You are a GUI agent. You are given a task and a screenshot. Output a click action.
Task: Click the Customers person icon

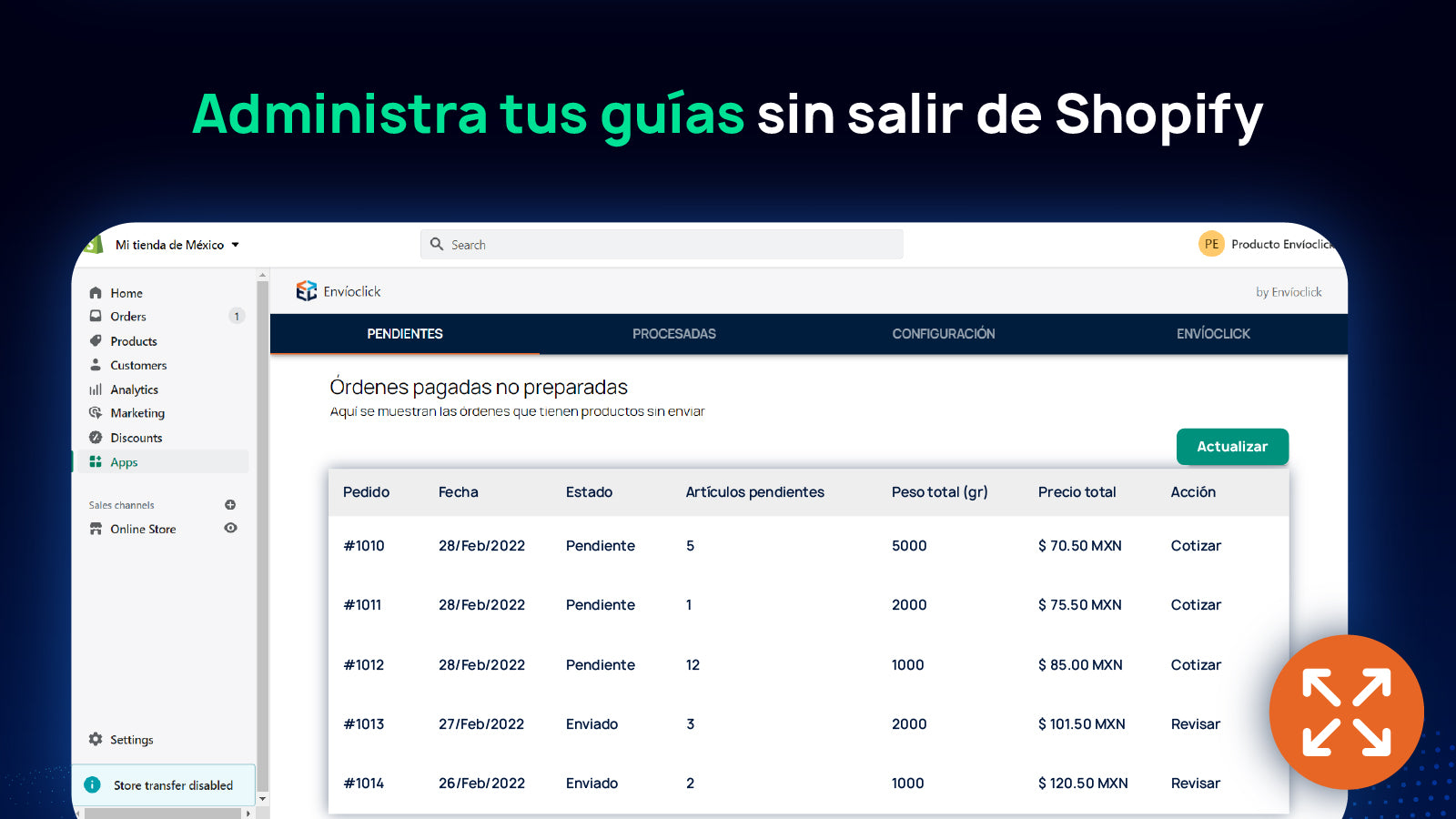coord(96,365)
